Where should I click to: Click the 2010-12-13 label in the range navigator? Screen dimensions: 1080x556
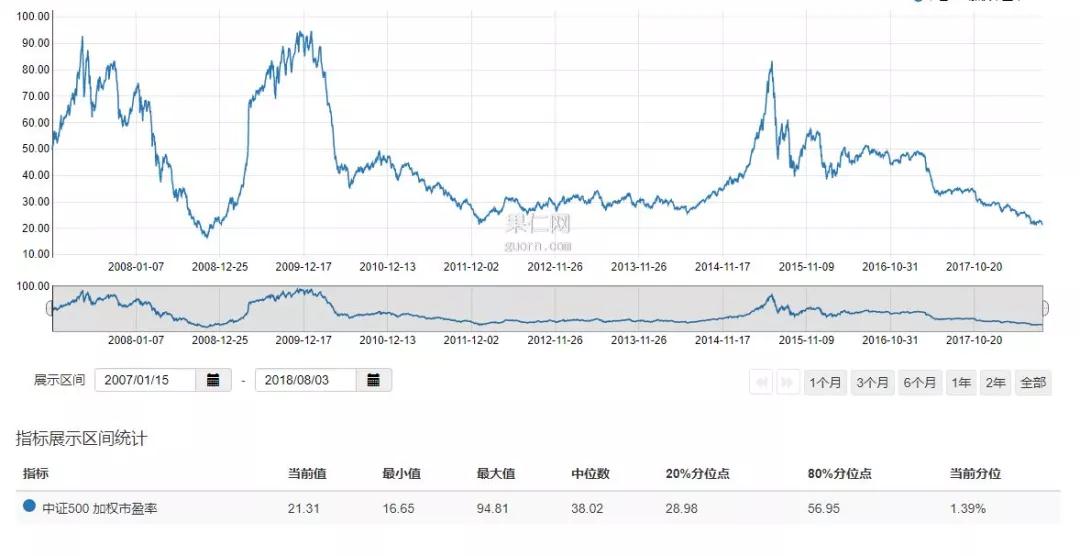(387, 340)
